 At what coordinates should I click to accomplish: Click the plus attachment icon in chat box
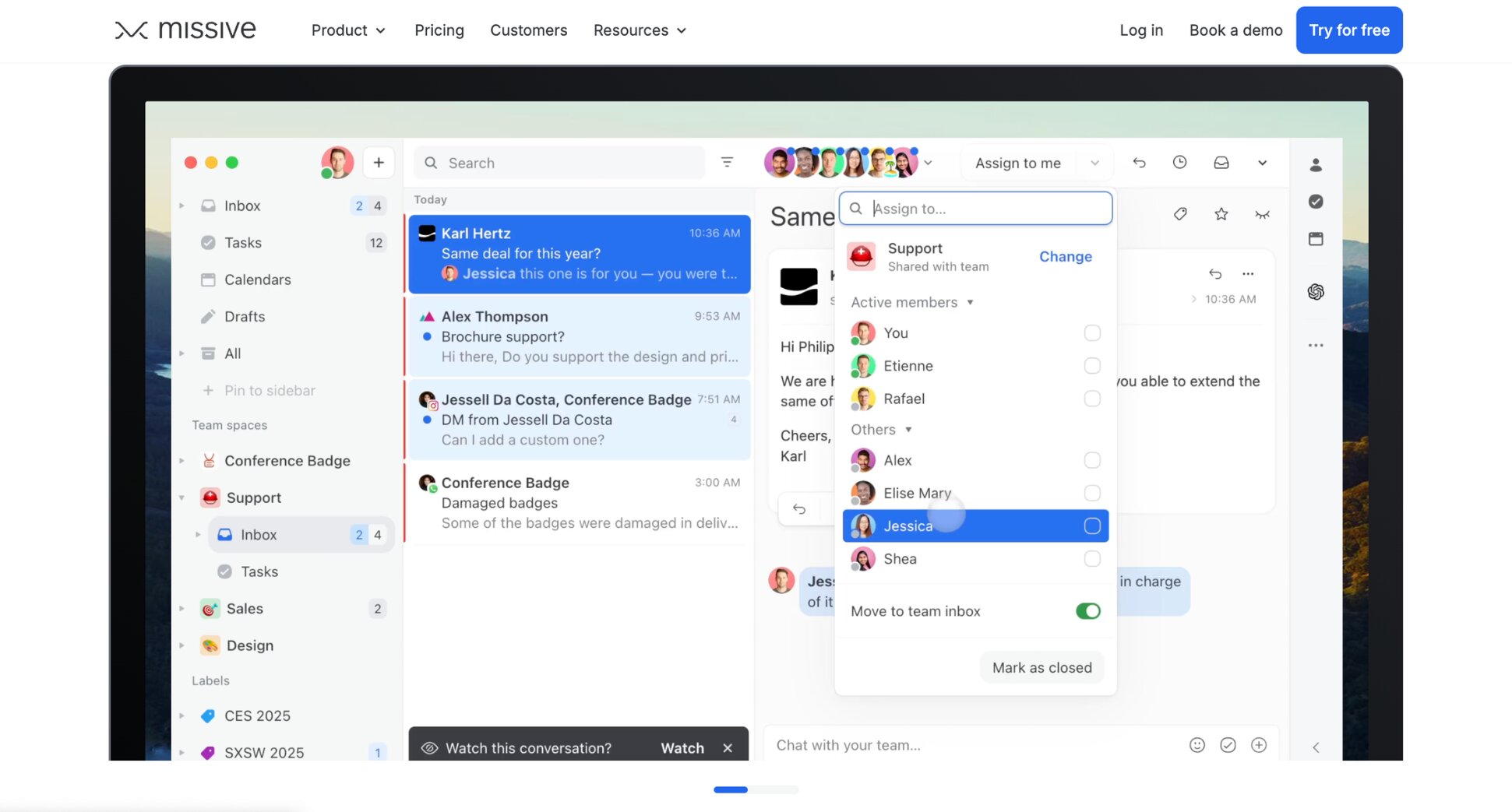[1259, 745]
